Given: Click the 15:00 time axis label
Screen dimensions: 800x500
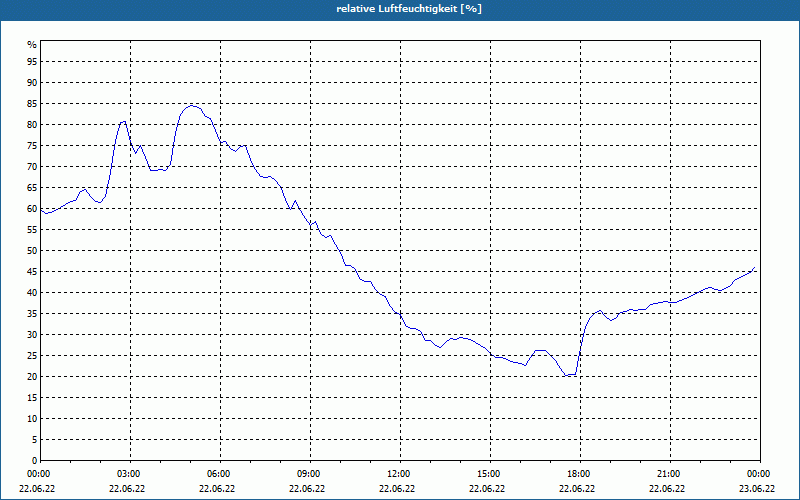Looking at the screenshot, I should point(490,474).
